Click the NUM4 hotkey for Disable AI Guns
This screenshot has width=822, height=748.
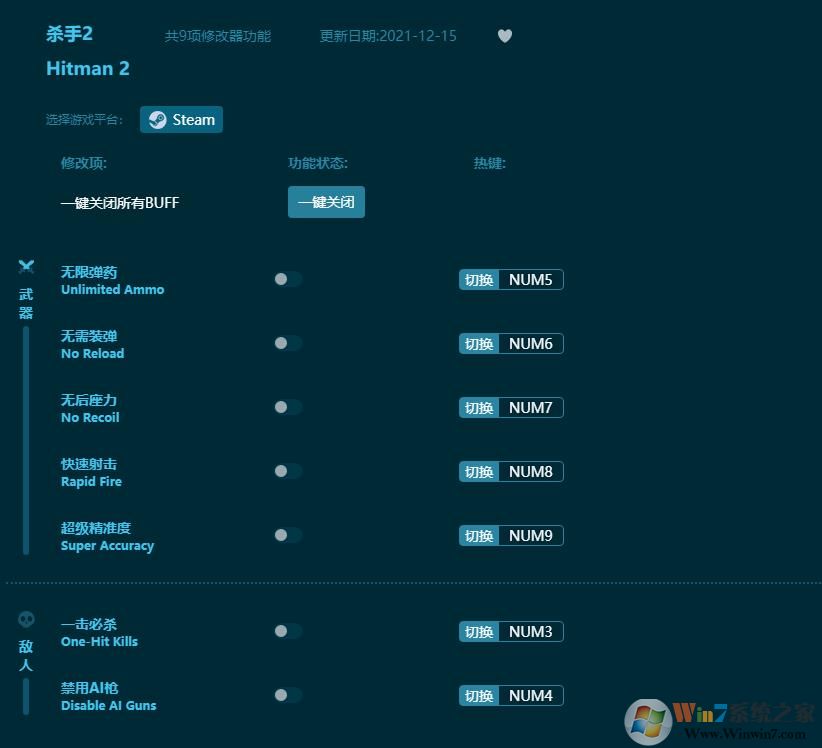pos(531,695)
